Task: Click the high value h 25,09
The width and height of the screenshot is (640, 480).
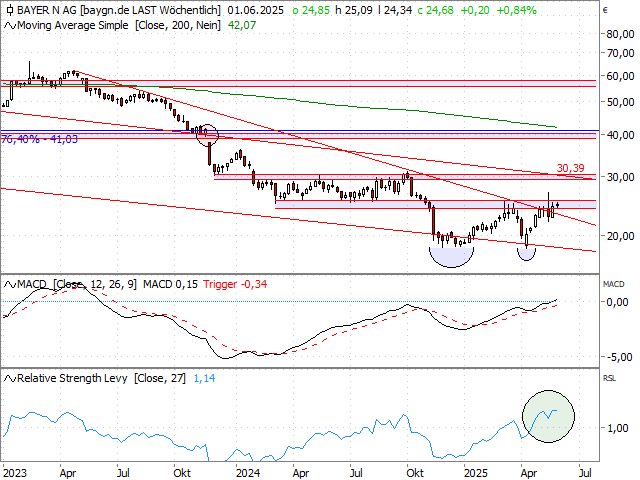Action: 354,10
